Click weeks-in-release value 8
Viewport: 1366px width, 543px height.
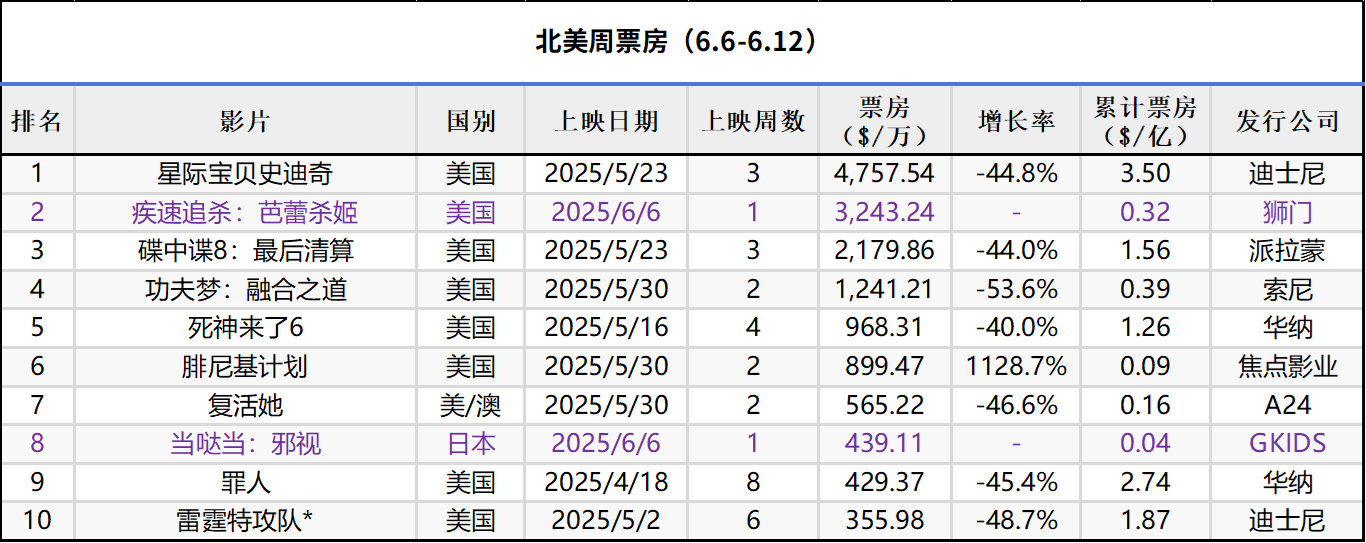pyautogui.click(x=753, y=483)
